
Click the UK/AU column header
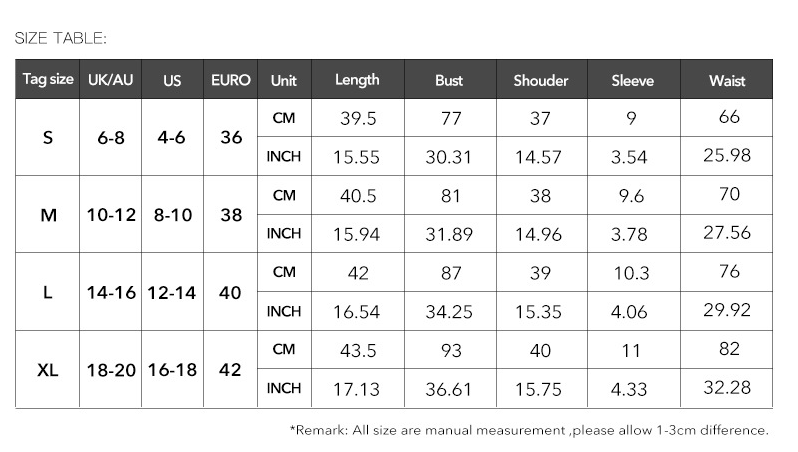pos(110,80)
